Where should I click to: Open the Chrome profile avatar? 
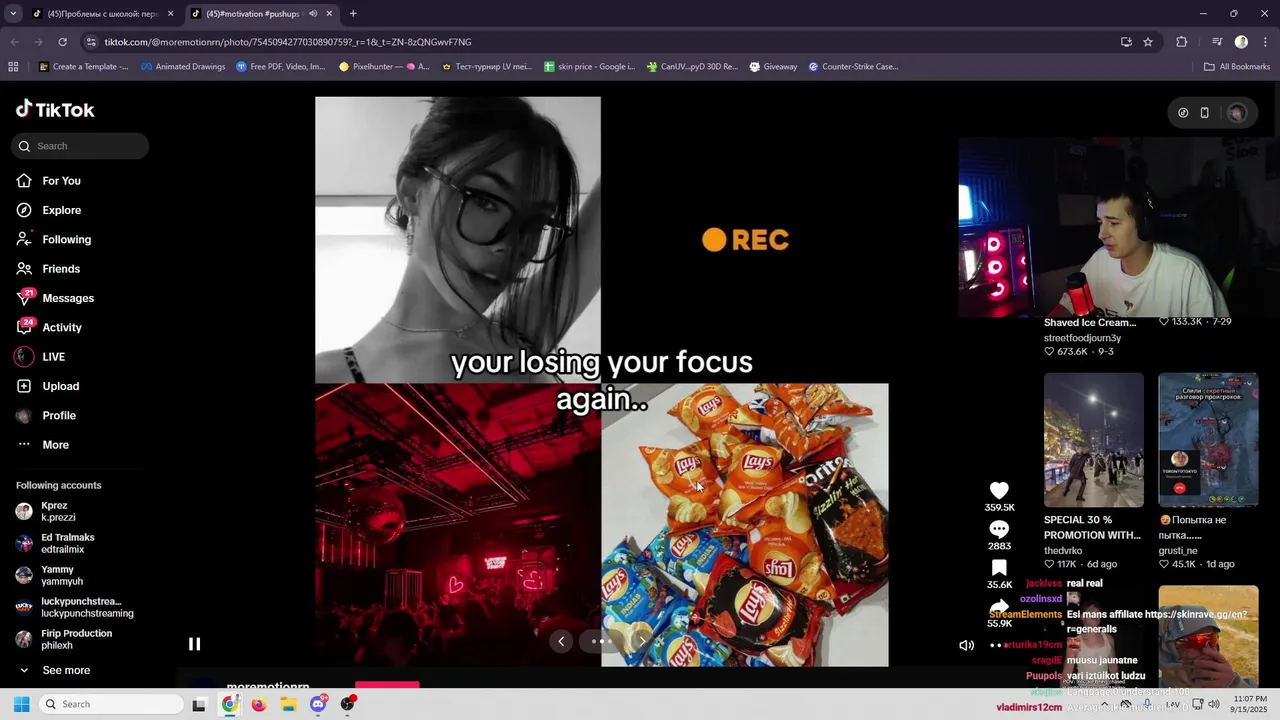(1241, 42)
